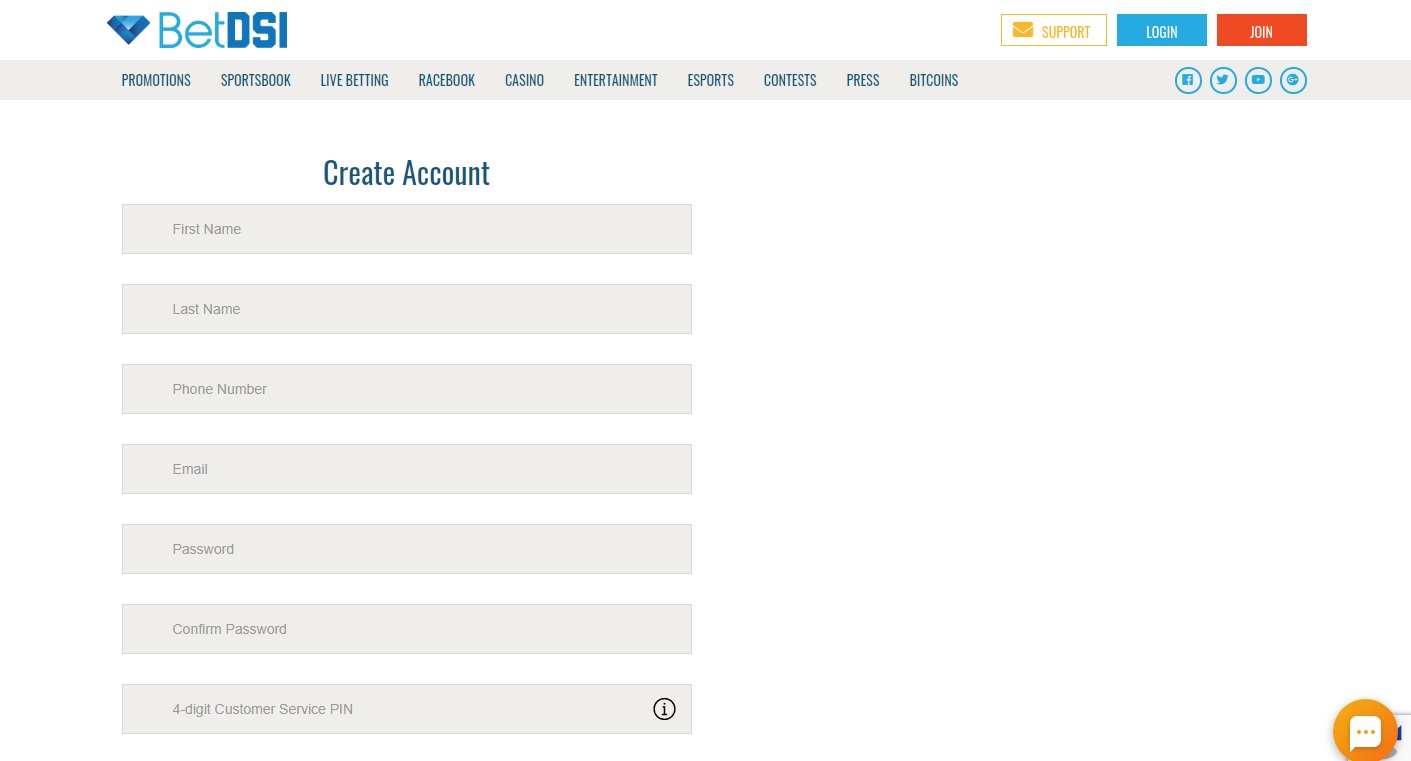The width and height of the screenshot is (1411, 761).
Task: Open the Facebook social icon
Action: (1188, 80)
